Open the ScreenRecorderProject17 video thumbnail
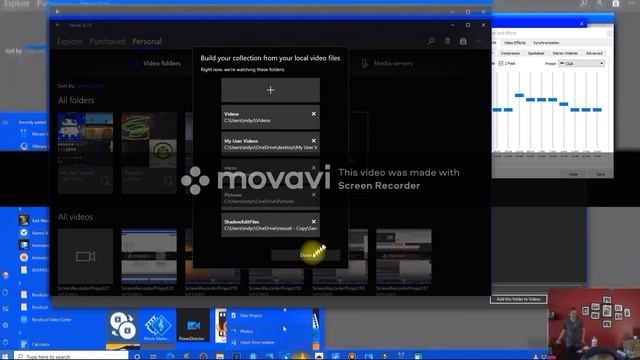Screen dimensions: 640x360 click(404, 256)
